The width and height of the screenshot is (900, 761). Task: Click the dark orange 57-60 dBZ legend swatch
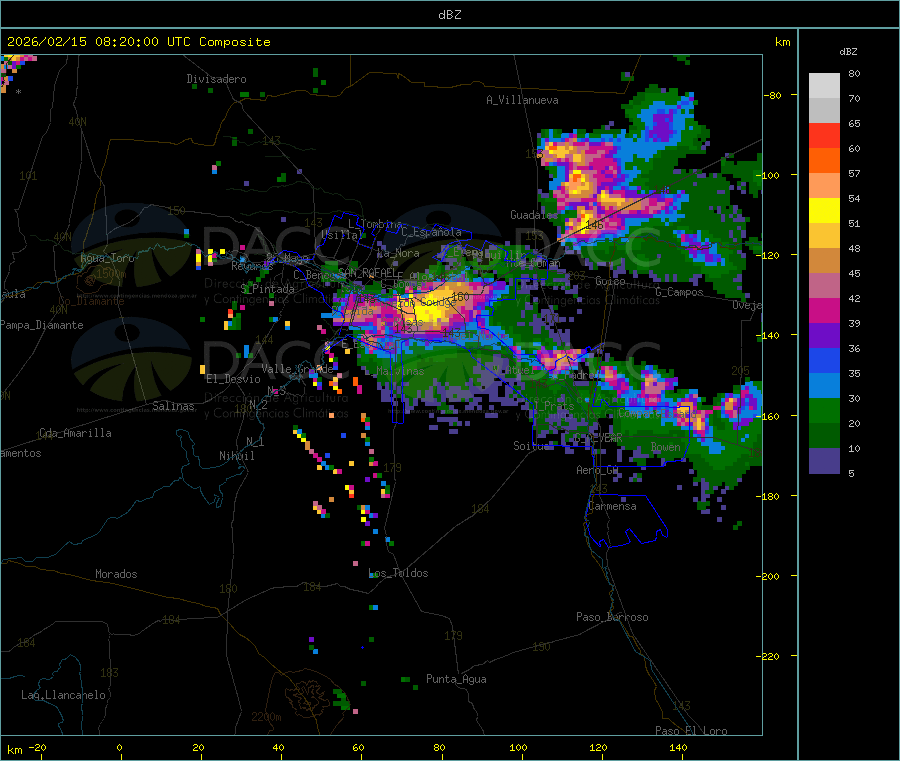[824, 161]
